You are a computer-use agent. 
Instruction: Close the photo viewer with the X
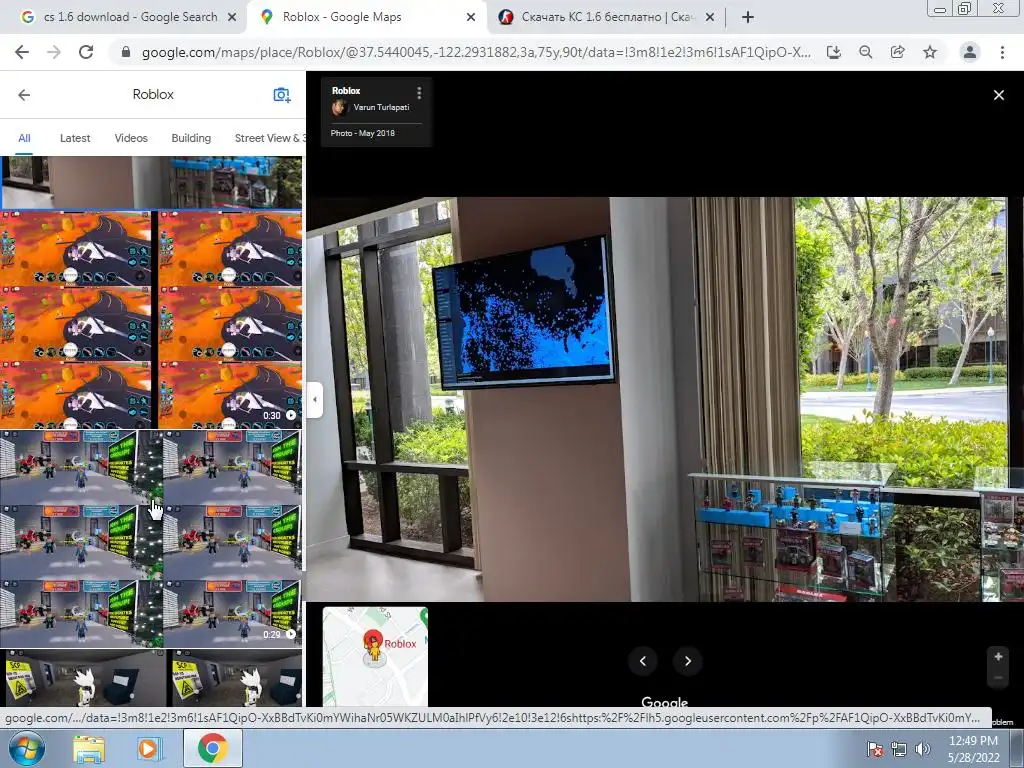pos(999,95)
